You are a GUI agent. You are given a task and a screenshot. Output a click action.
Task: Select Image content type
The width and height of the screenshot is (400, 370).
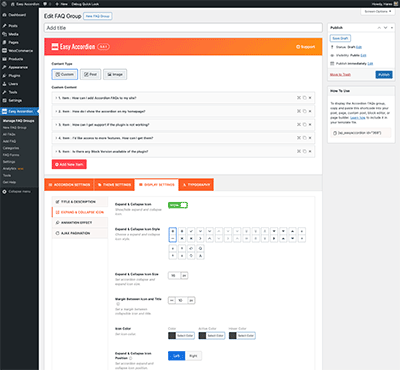115,74
